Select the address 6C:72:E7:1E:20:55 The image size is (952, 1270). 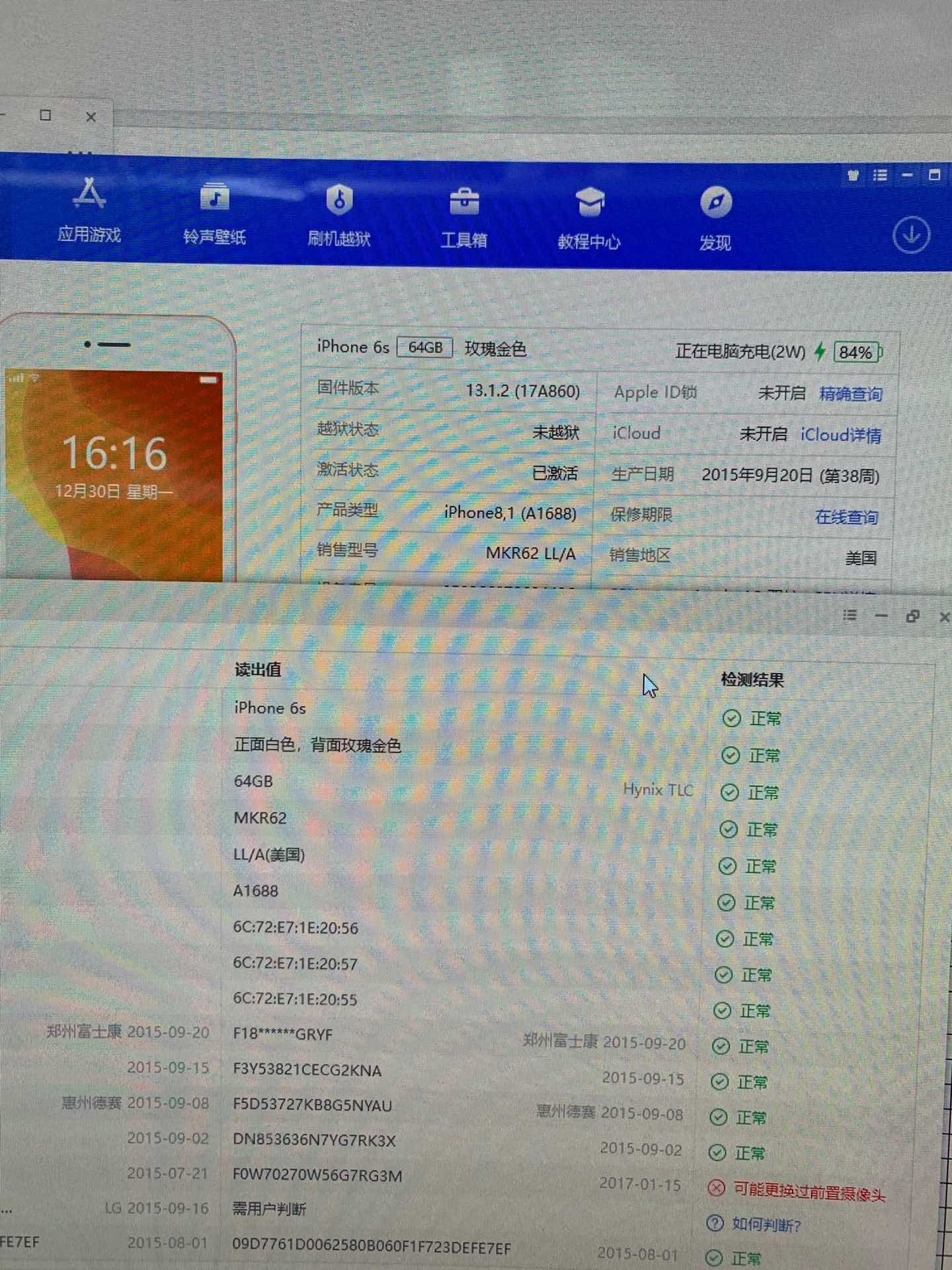(x=295, y=999)
